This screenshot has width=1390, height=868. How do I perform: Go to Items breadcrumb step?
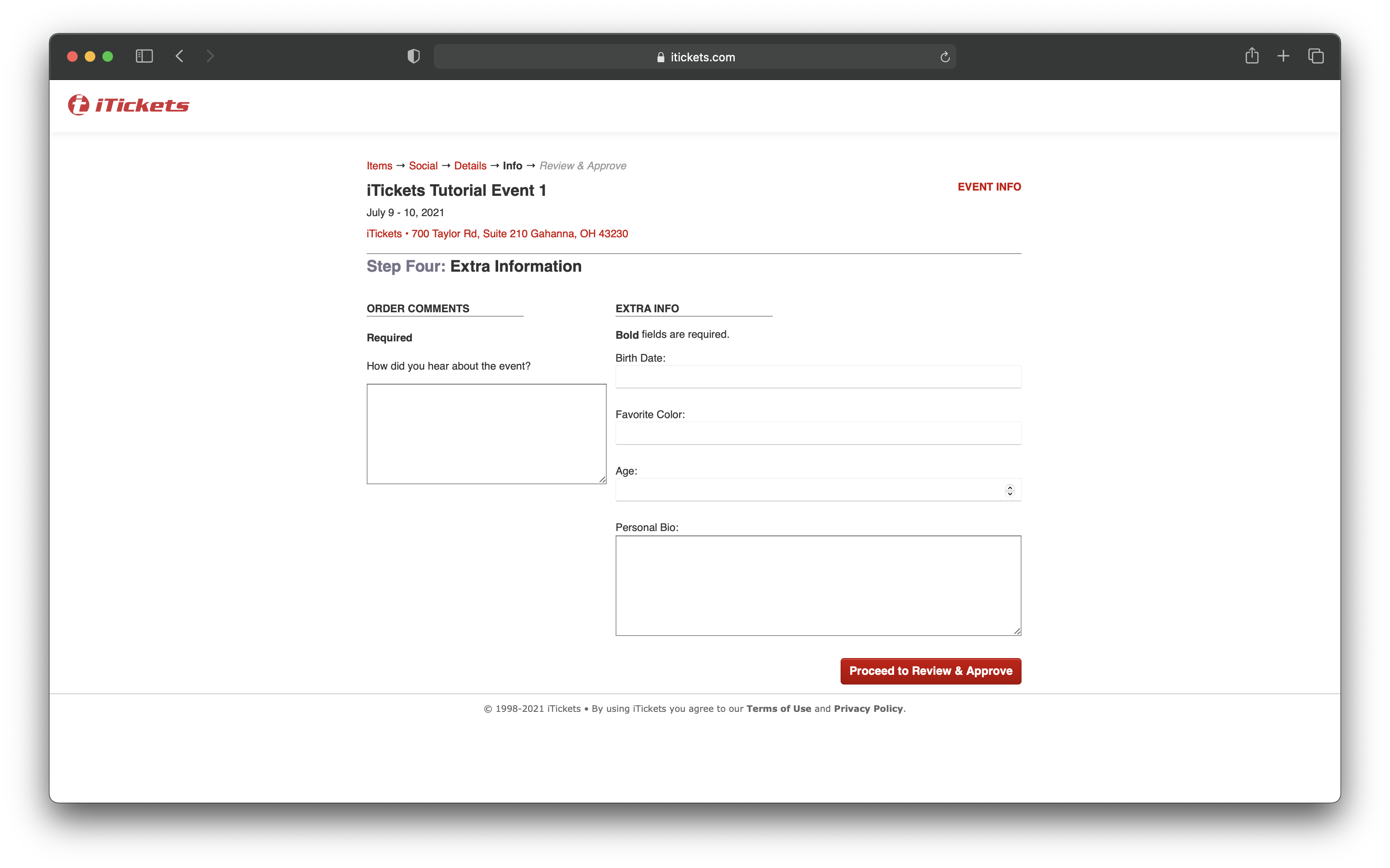379,165
